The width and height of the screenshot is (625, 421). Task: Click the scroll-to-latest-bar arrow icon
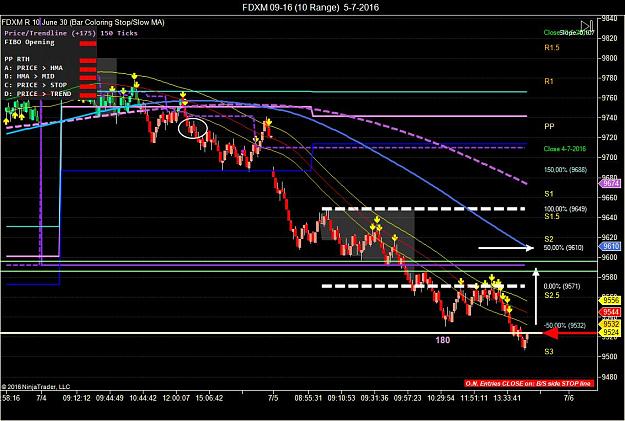tap(587, 26)
